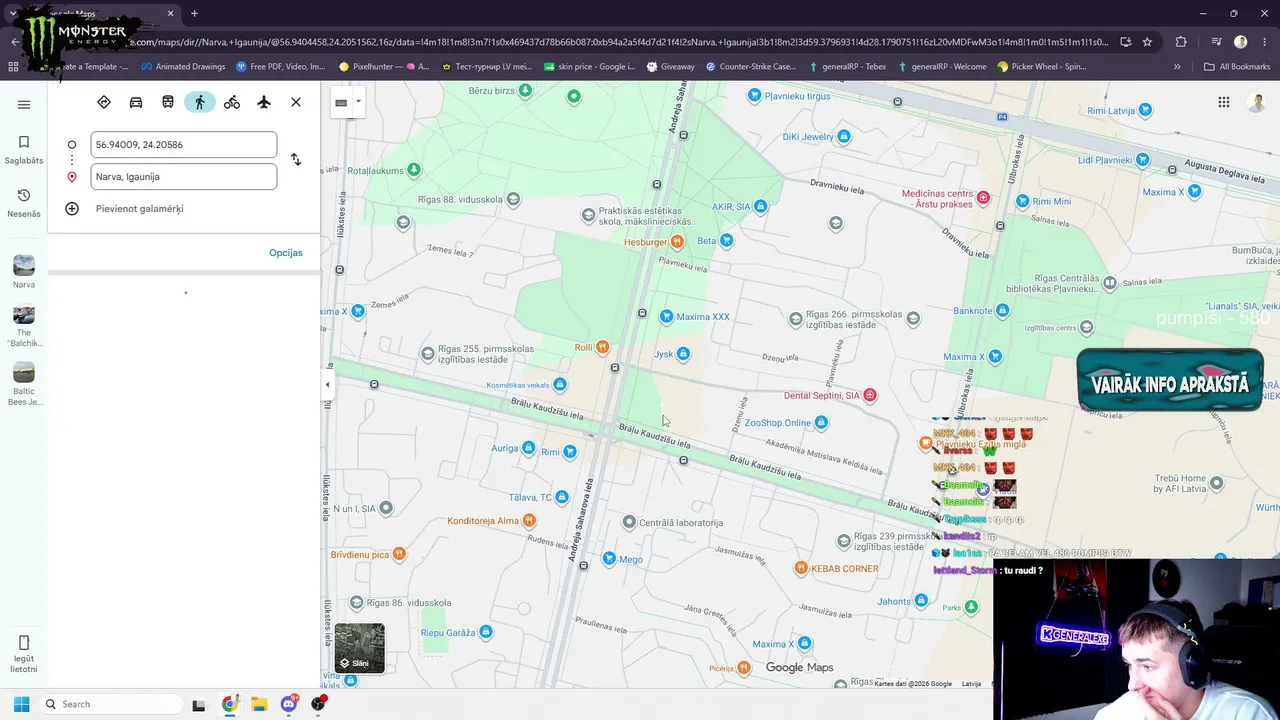1280x720 pixels.
Task: Click the Windows taskbar Search box
Action: click(110, 704)
